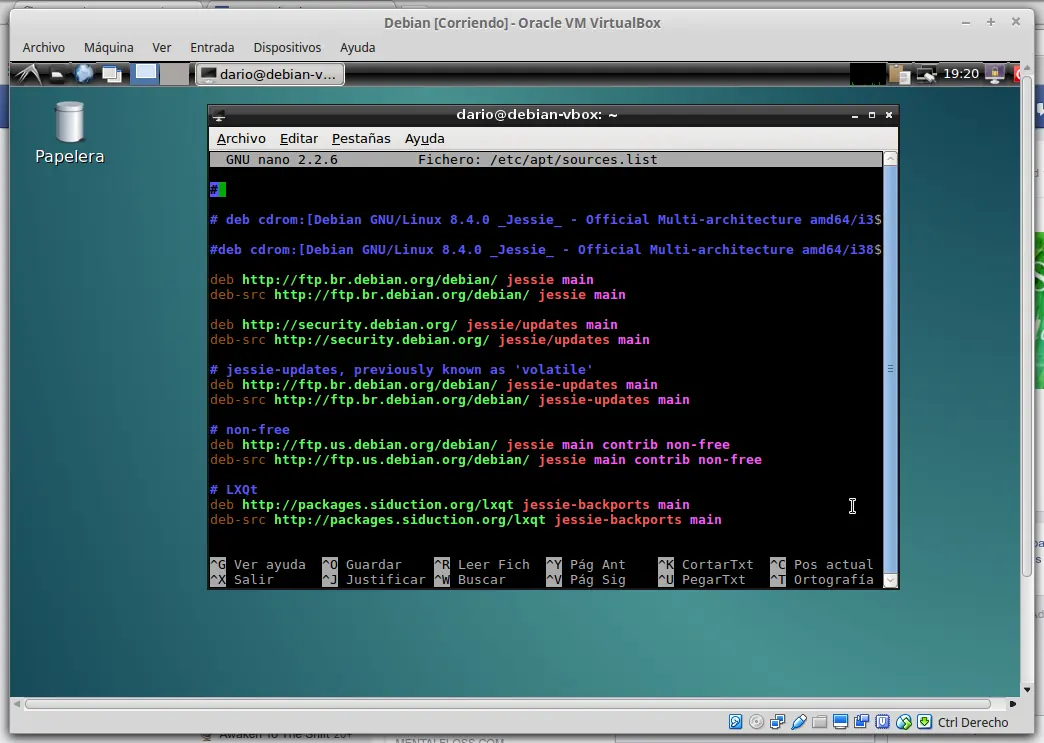Open the terminal's Pestañas menu
The image size is (1044, 743).
(x=361, y=138)
